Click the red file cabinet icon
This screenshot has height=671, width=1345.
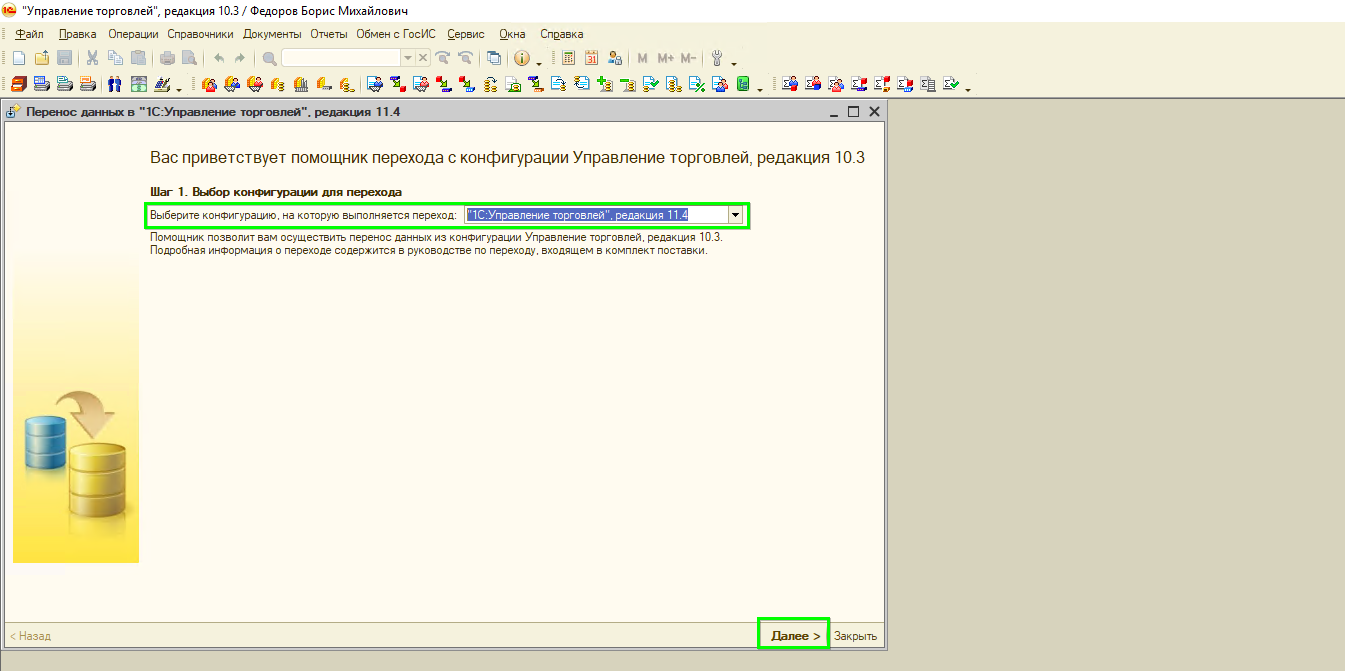18,84
